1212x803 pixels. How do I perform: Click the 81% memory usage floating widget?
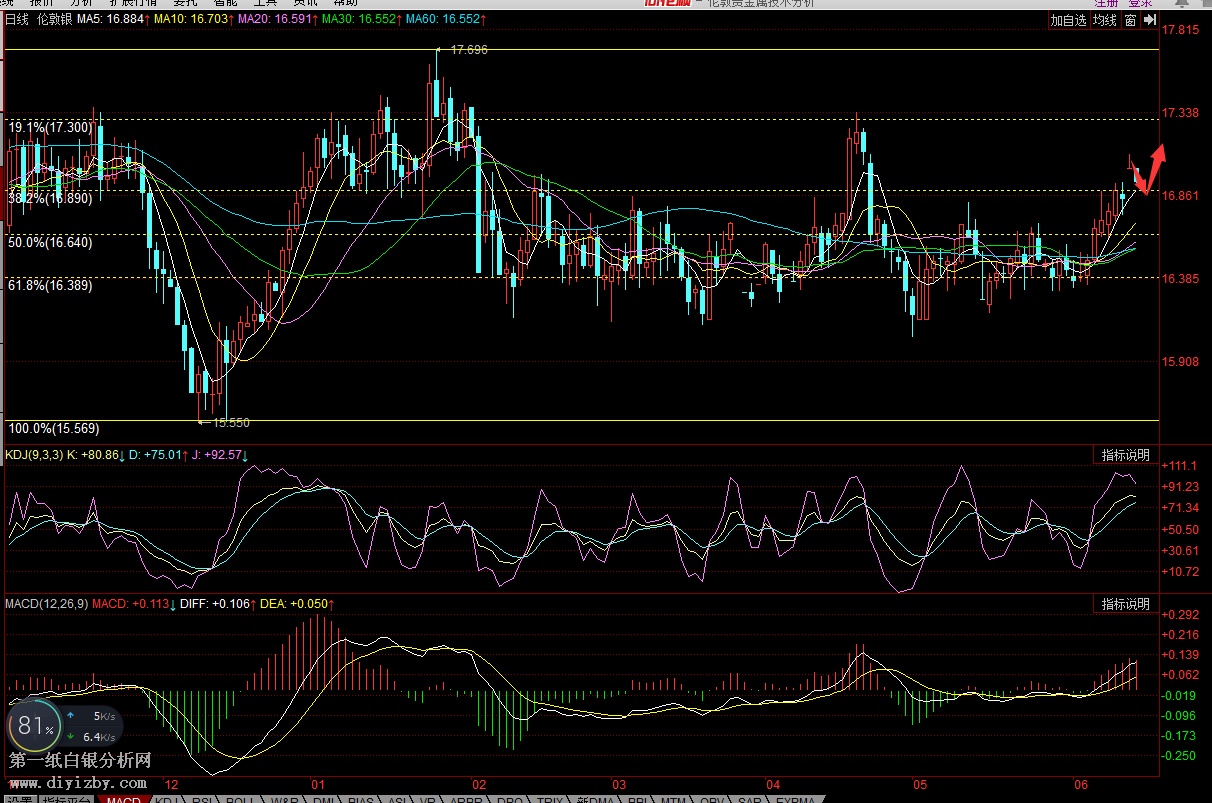[x=34, y=727]
